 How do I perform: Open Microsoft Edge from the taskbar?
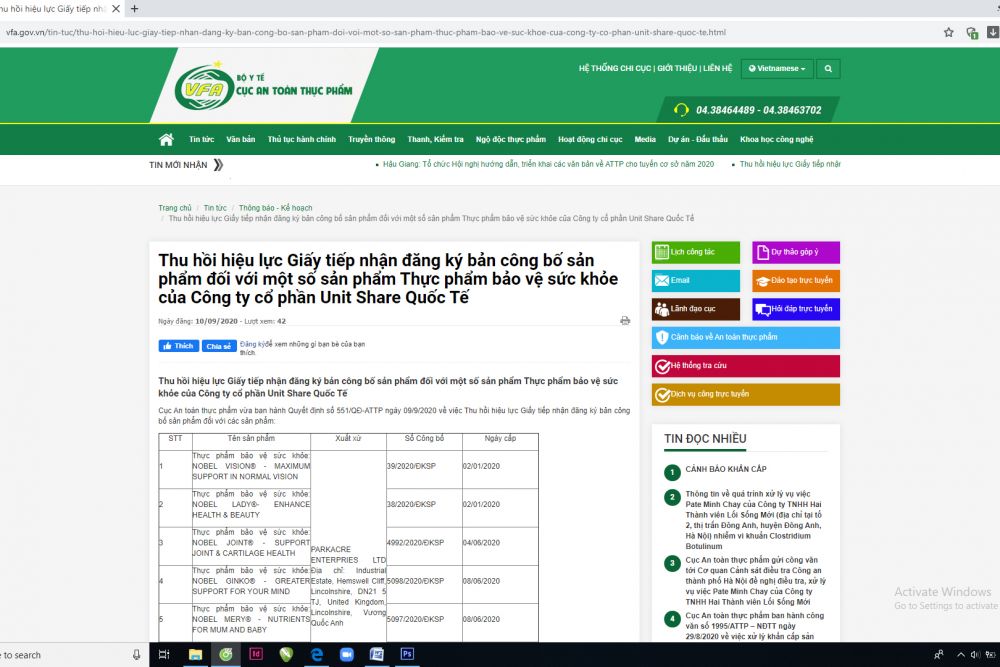click(x=316, y=654)
